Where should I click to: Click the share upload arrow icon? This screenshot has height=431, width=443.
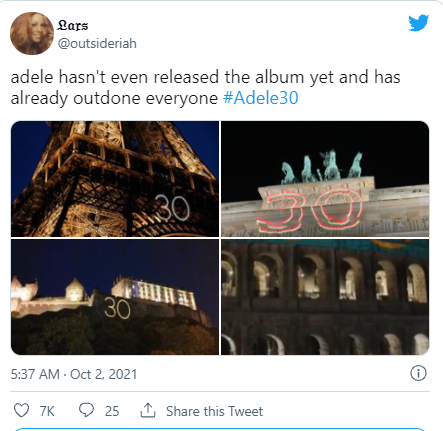[148, 410]
